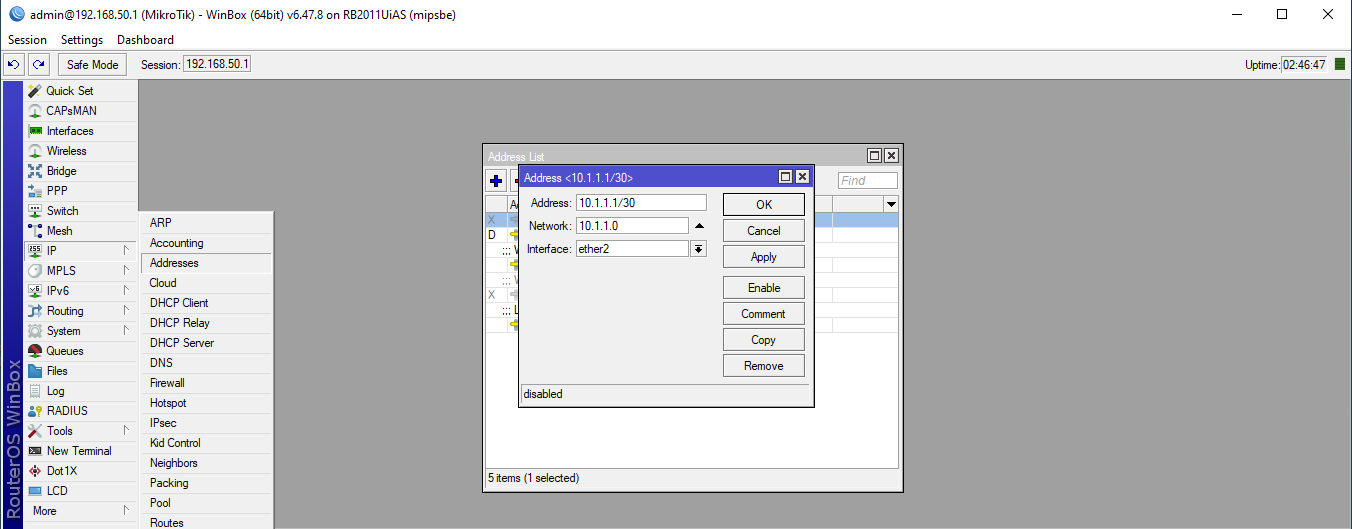1352x529 pixels.
Task: Click the Enable button
Action: [x=764, y=288]
